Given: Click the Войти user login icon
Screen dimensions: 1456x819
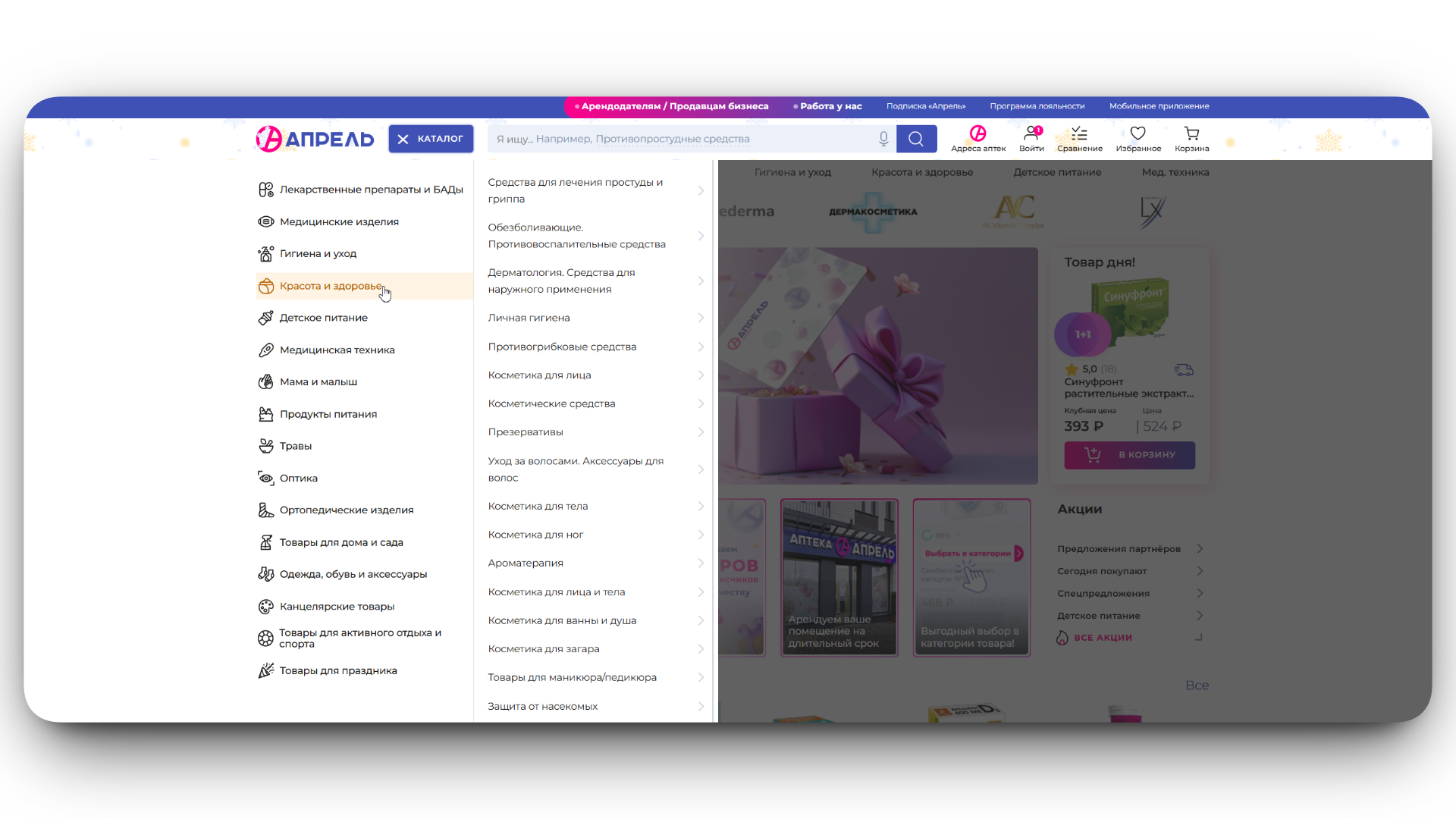Looking at the screenshot, I should pyautogui.click(x=1031, y=134).
